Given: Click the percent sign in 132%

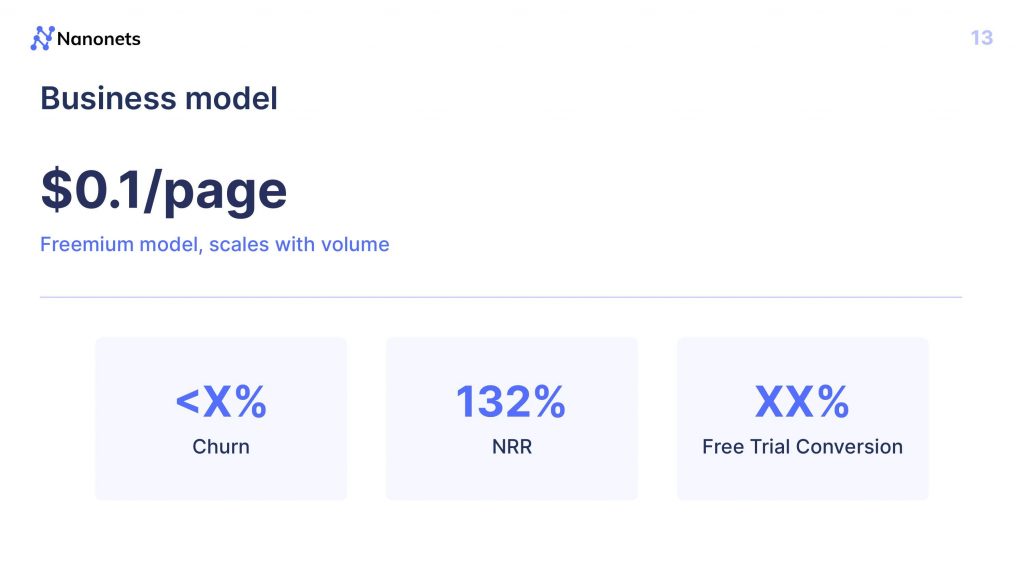Looking at the screenshot, I should 549,402.
